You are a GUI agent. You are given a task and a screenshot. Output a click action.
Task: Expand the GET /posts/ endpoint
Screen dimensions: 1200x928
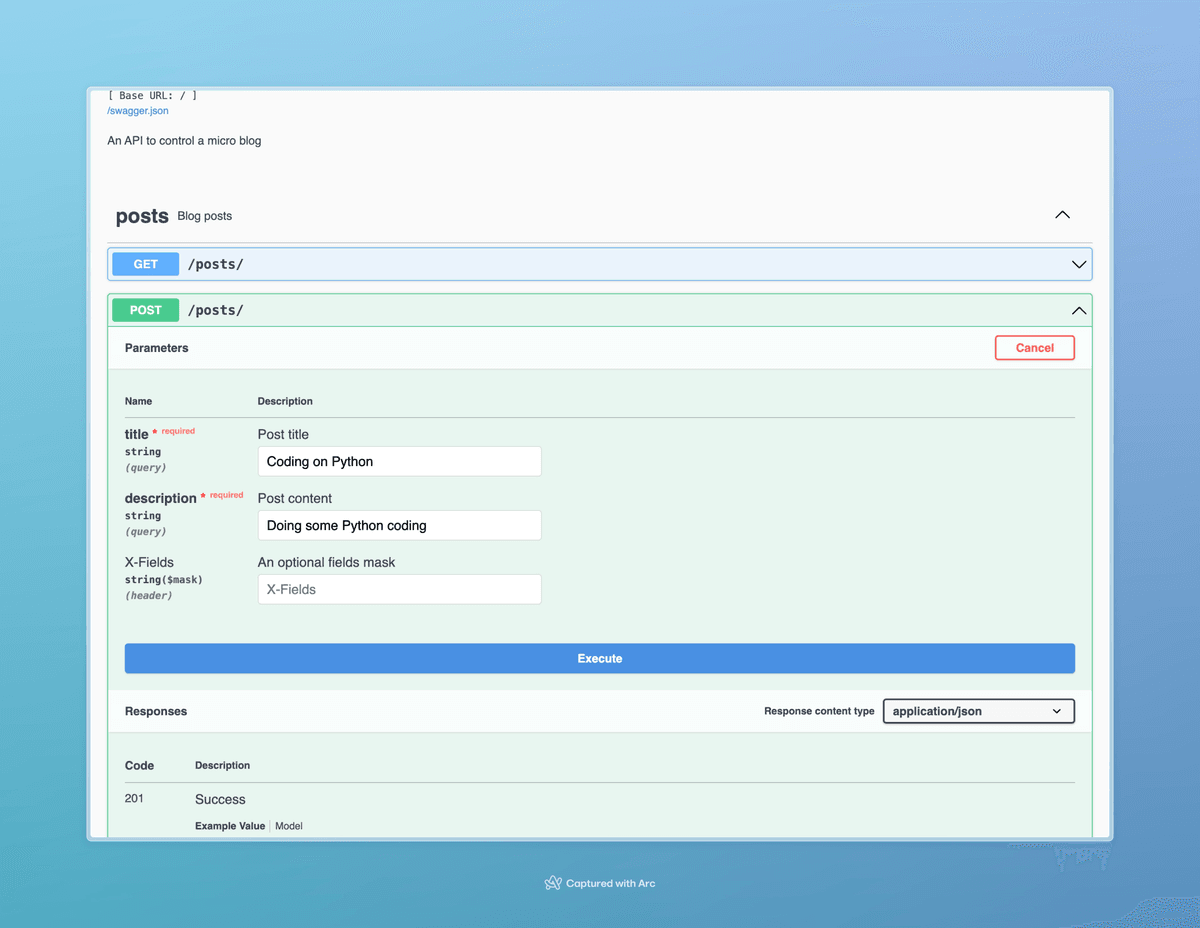point(1078,263)
